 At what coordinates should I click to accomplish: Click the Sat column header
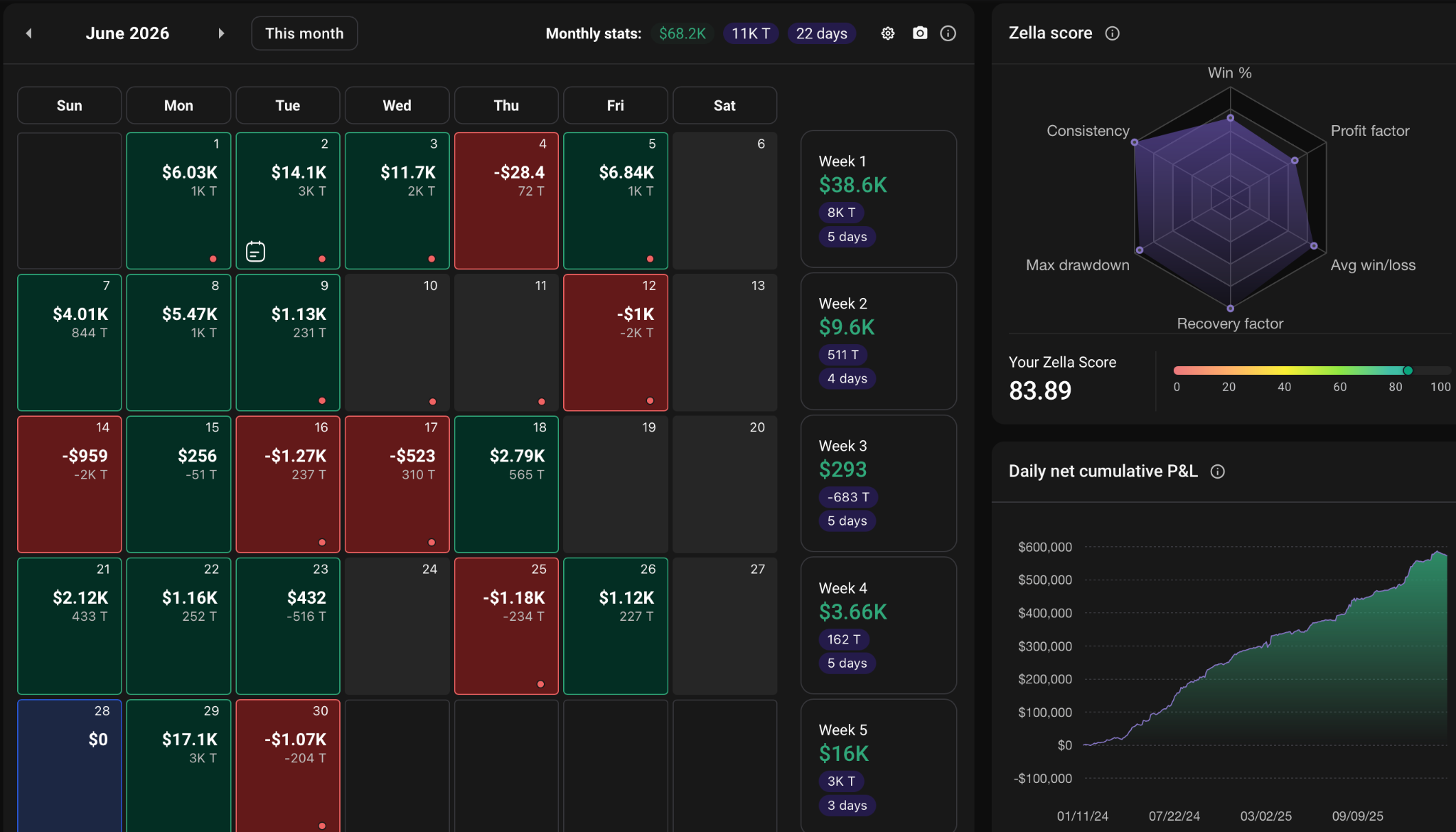(x=724, y=105)
